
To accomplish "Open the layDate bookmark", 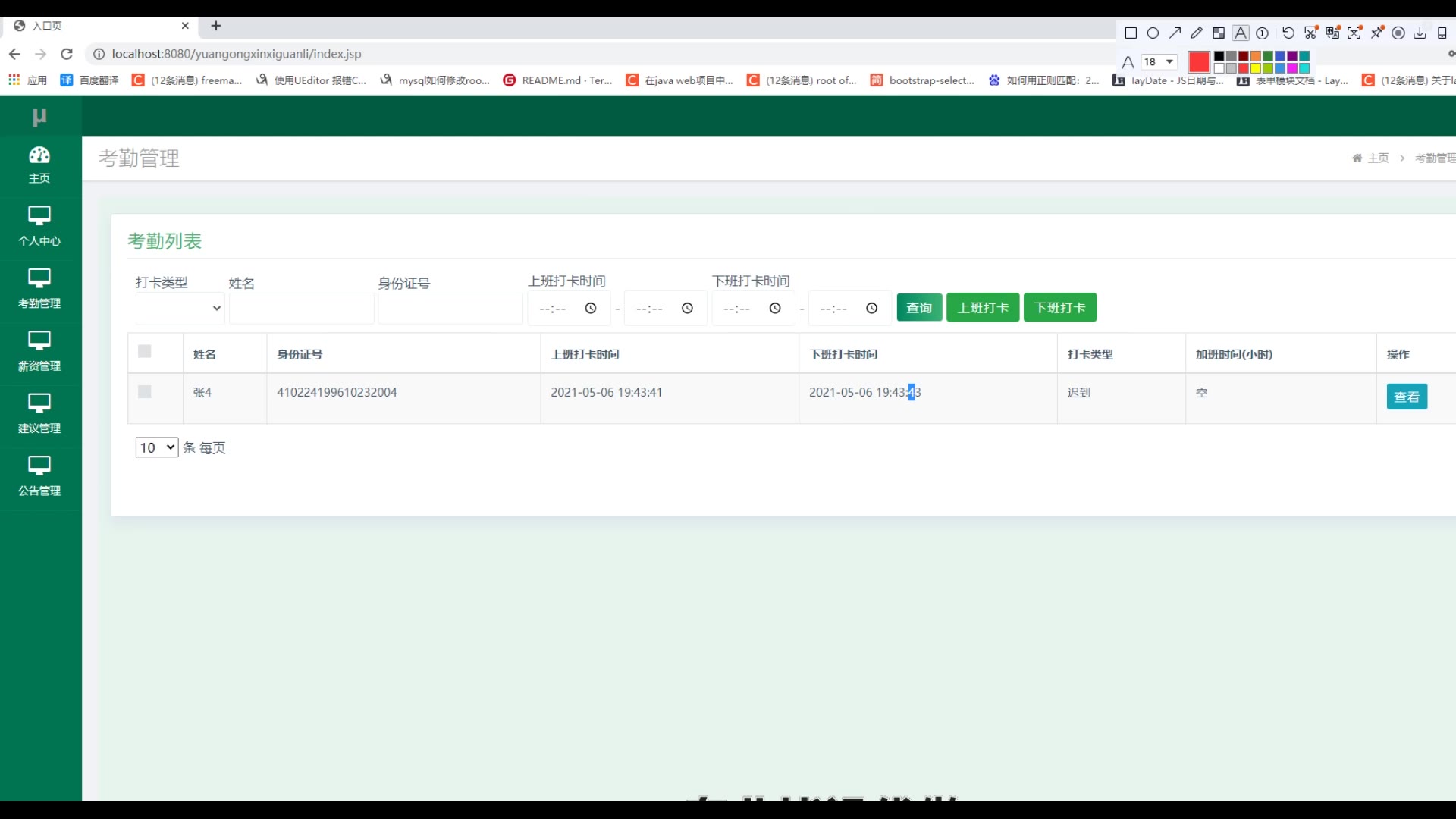I will 1169,80.
